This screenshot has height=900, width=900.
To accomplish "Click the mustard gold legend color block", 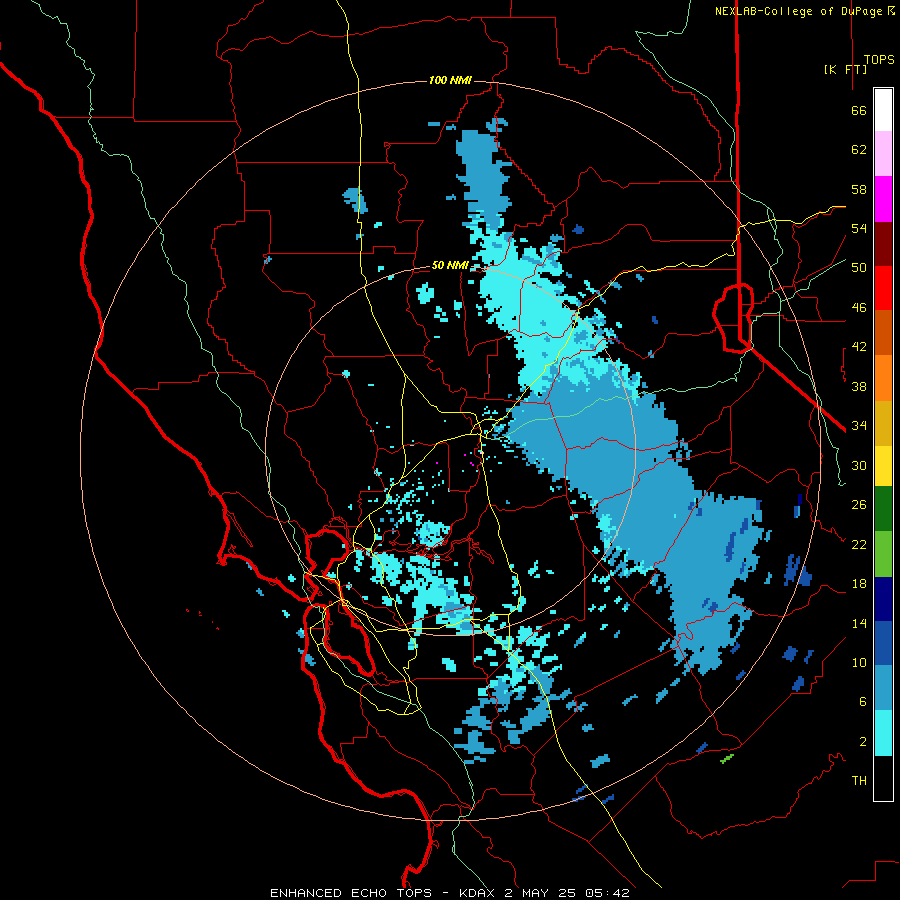I will (x=883, y=423).
